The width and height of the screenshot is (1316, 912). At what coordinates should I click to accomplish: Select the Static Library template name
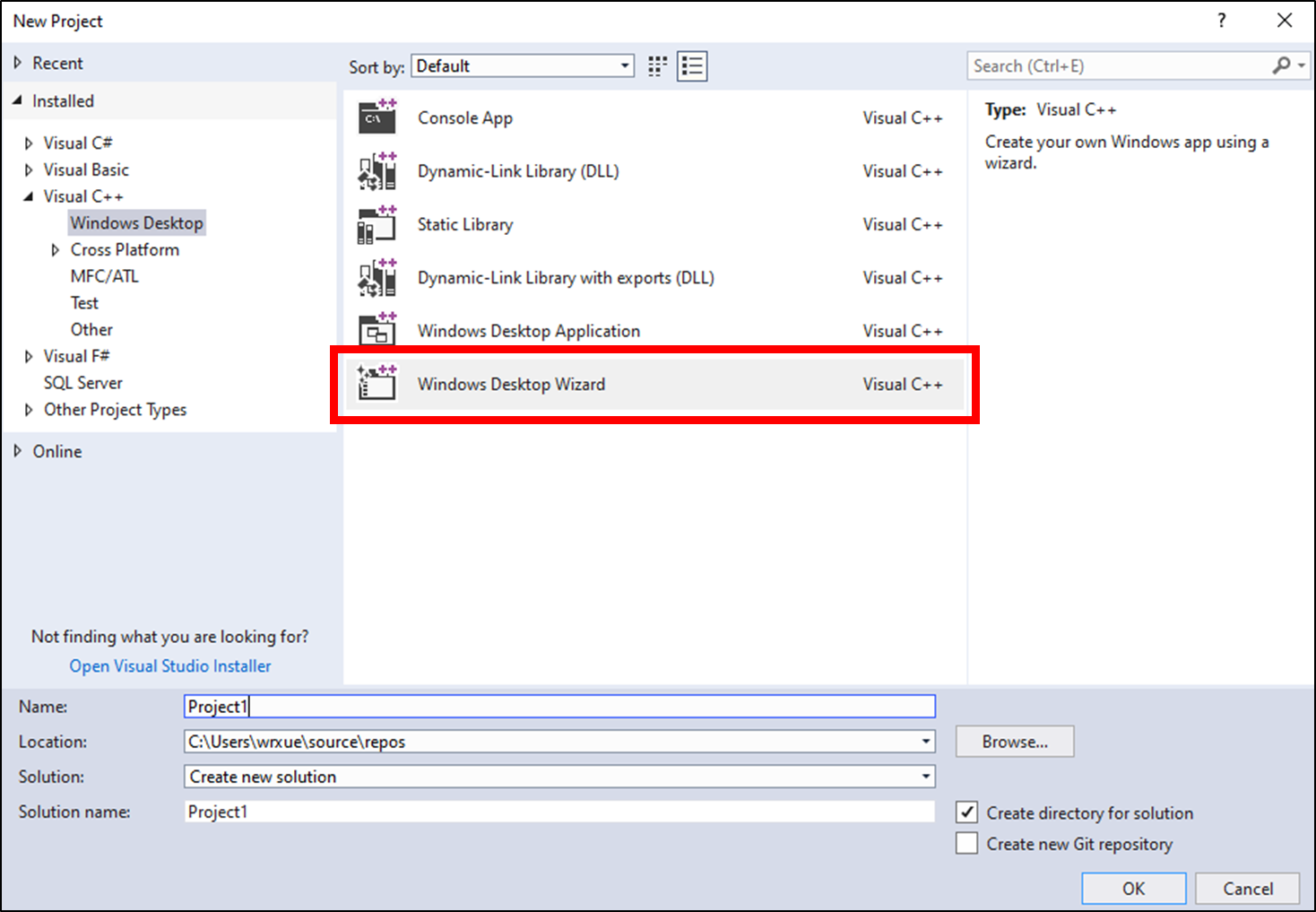click(x=465, y=224)
